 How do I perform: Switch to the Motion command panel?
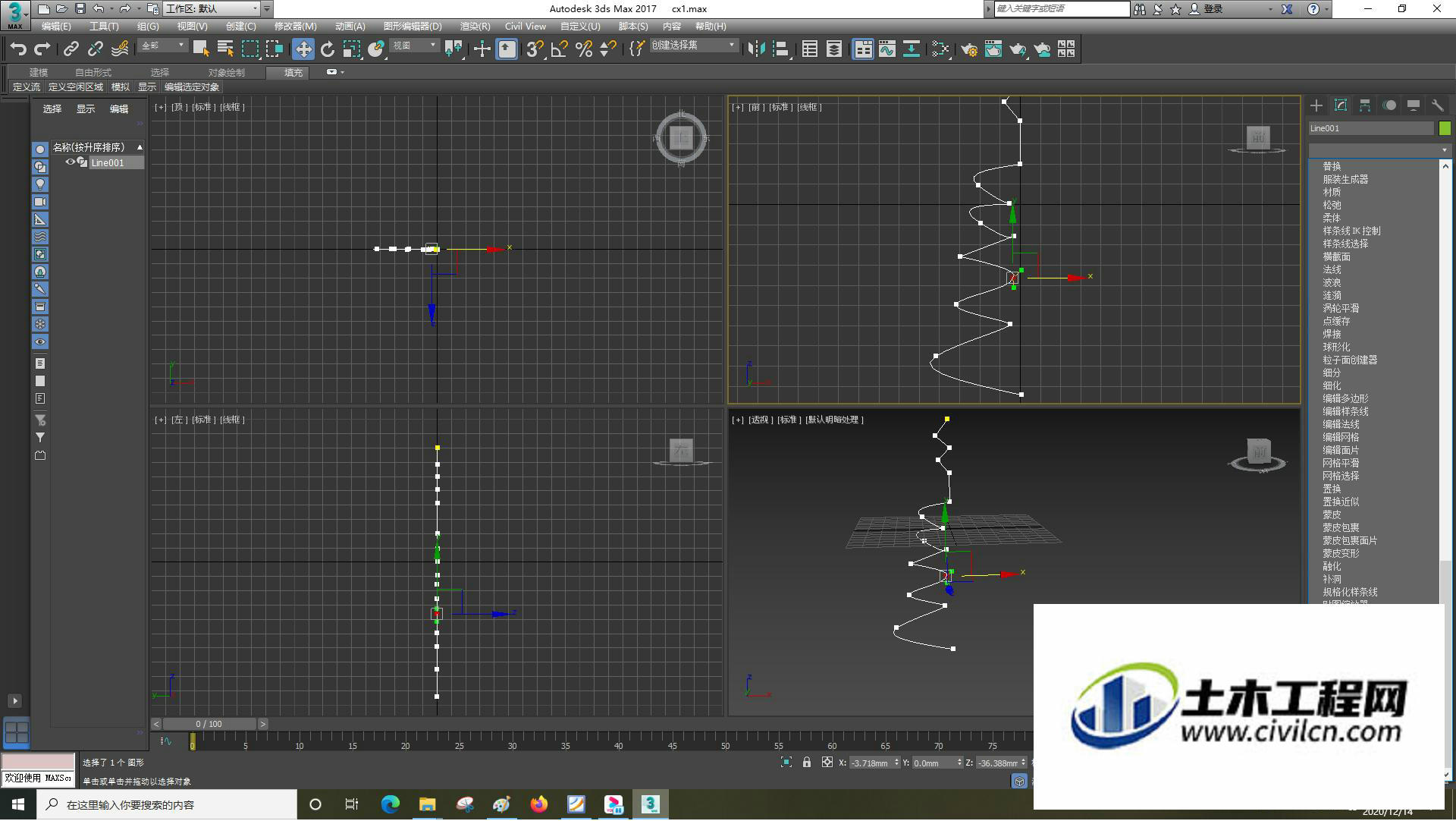[1389, 105]
